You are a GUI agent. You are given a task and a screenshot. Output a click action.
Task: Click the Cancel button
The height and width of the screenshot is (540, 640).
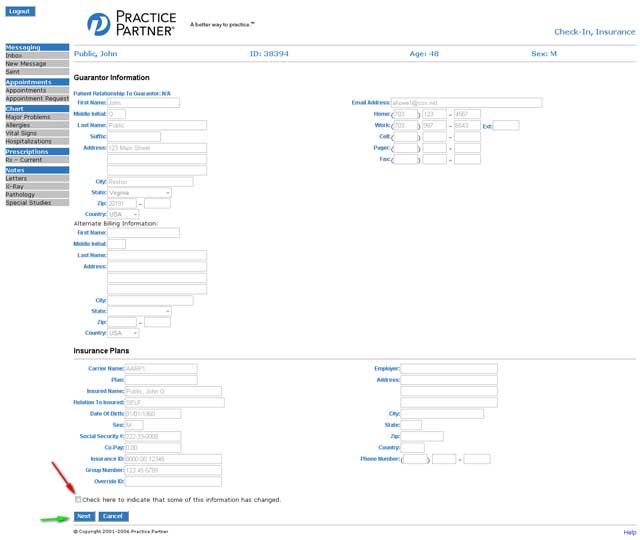tap(113, 516)
